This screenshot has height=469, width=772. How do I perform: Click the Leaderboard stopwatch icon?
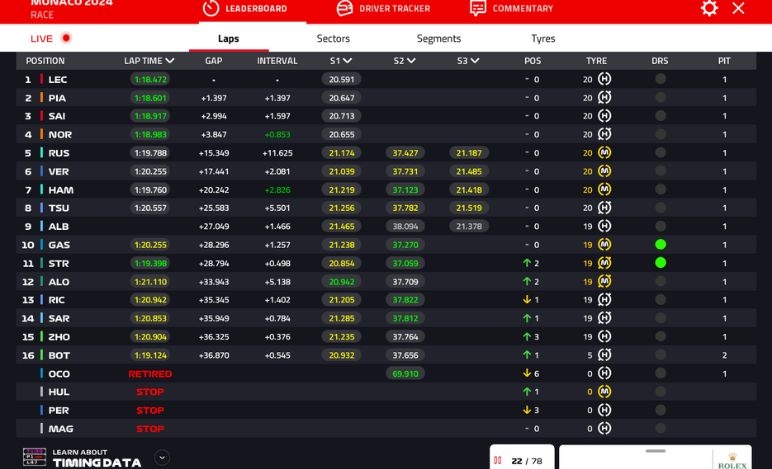[210, 8]
